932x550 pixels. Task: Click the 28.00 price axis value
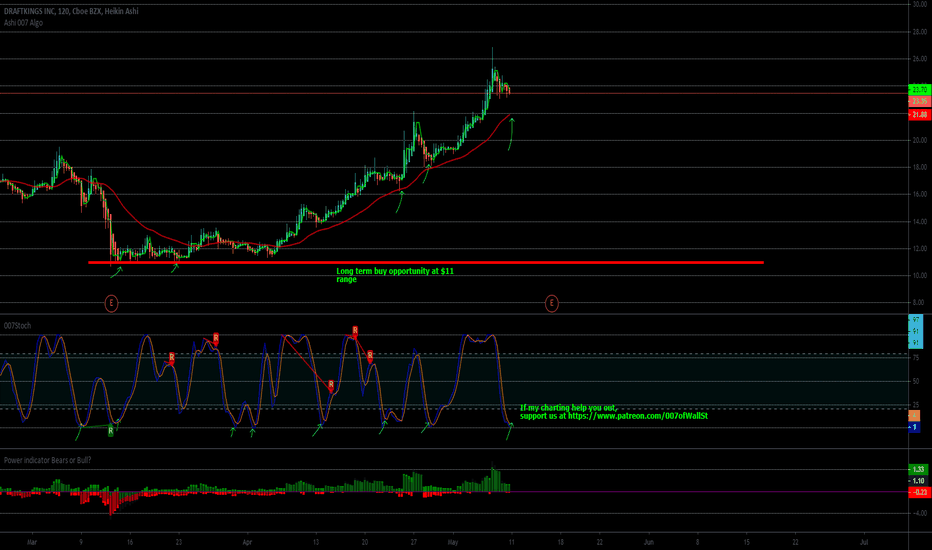920,32
